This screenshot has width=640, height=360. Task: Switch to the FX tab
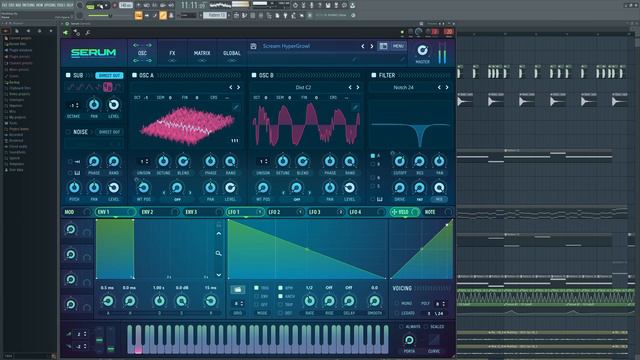pyautogui.click(x=172, y=53)
